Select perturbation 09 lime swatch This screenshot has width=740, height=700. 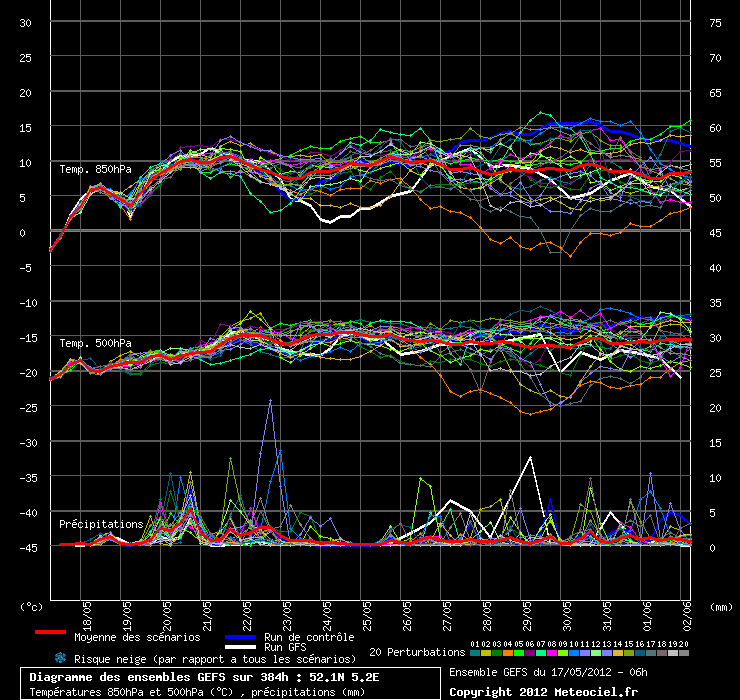pos(563,653)
